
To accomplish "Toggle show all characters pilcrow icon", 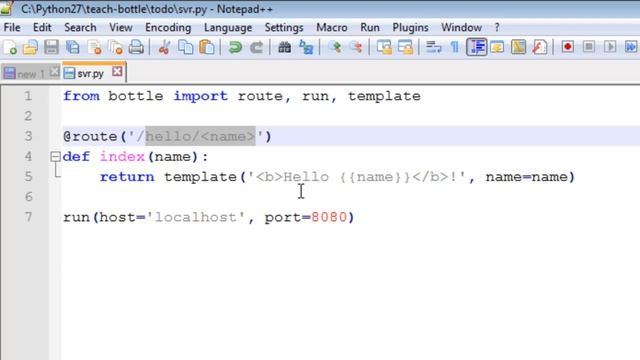I will coord(455,47).
